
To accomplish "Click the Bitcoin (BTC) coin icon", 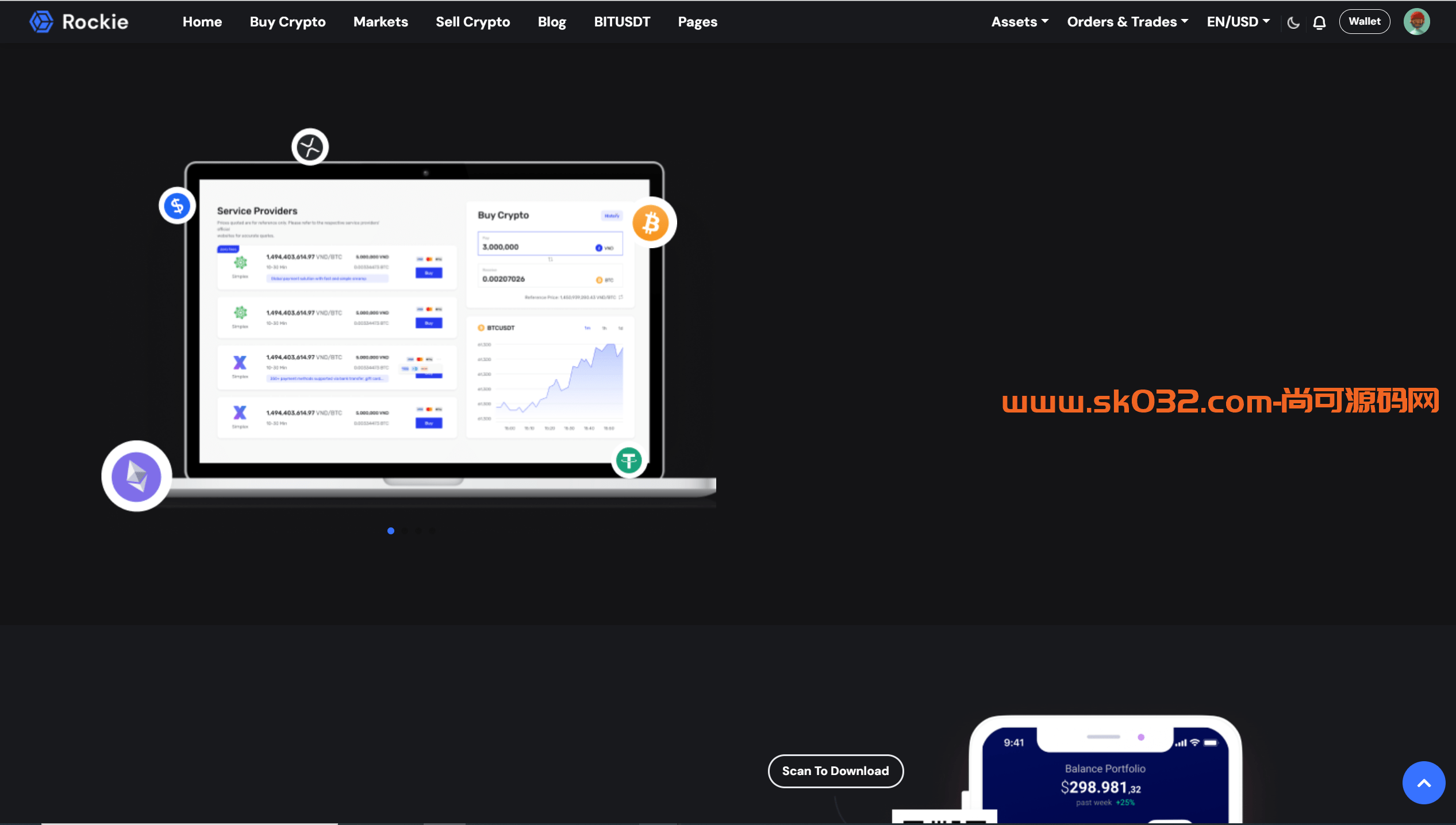I will 651,222.
